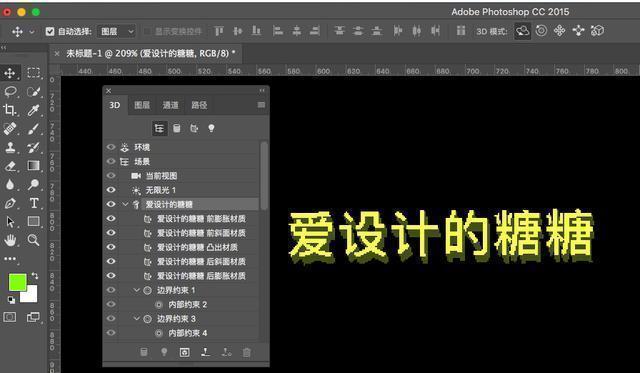Screen dimensions: 640x373
Task: Filter 3D panel by meshes
Action: click(177, 129)
